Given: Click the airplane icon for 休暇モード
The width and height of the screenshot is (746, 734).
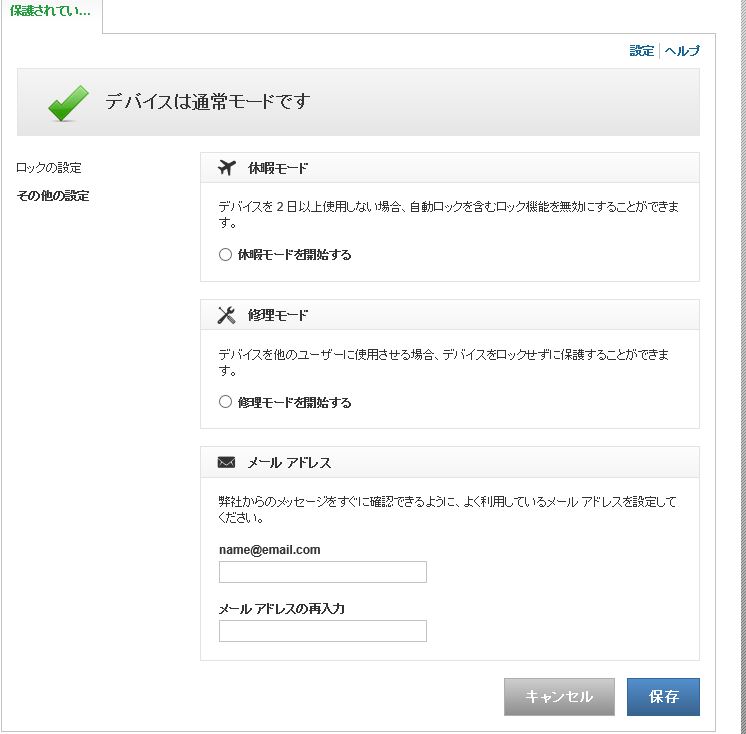Looking at the screenshot, I should pyautogui.click(x=226, y=167).
